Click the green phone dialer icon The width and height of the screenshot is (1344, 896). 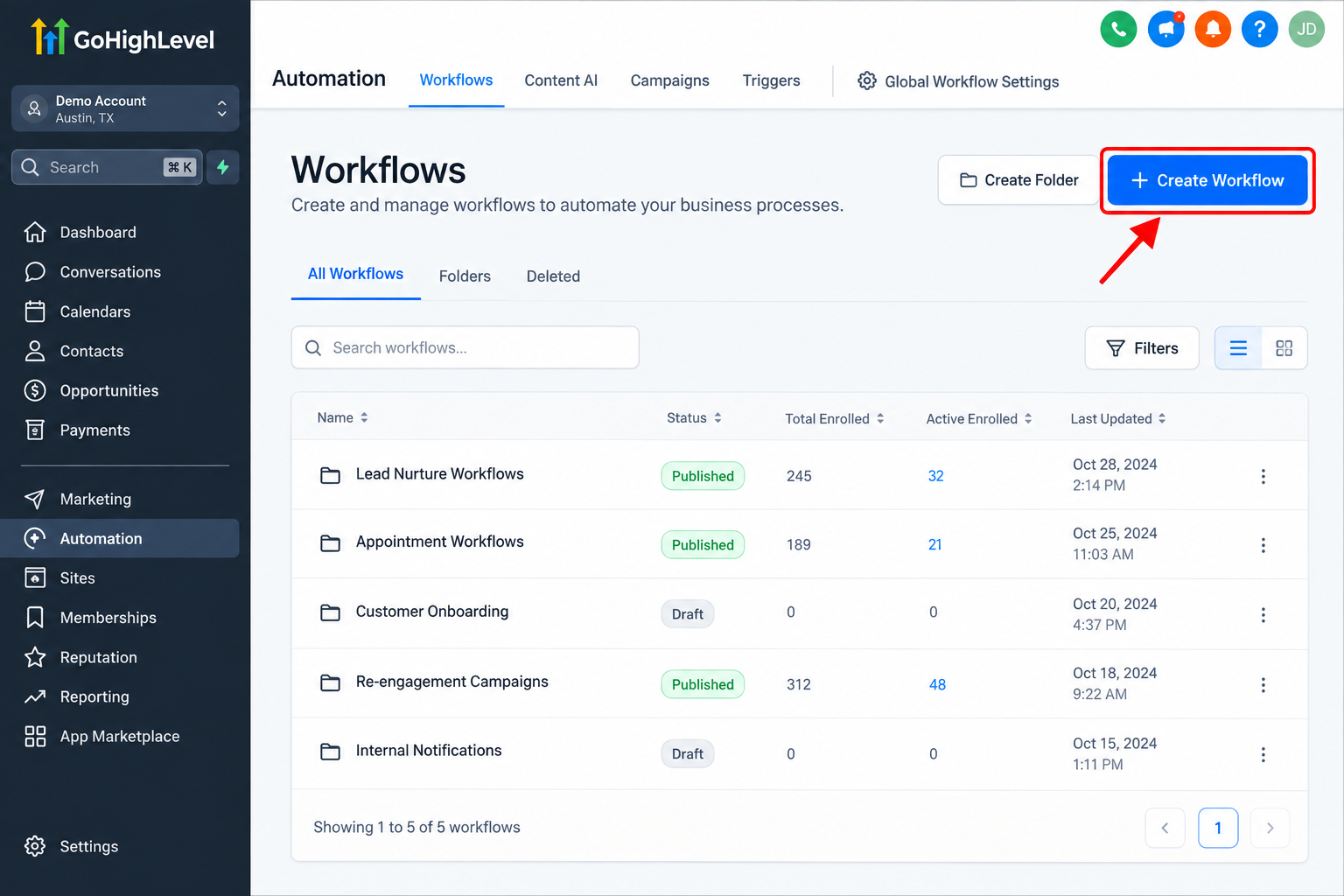1118,29
